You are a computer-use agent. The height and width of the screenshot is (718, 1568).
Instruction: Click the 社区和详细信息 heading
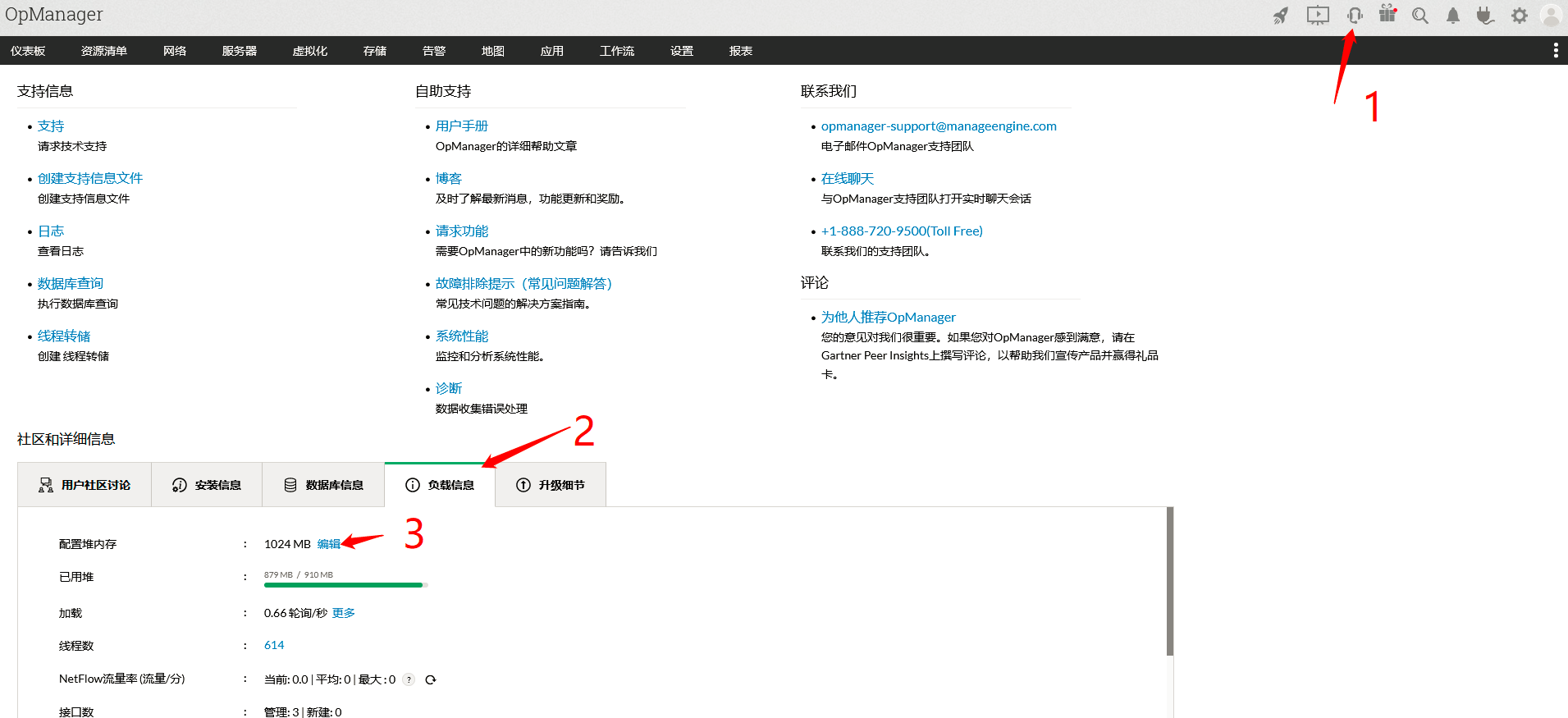click(x=66, y=439)
